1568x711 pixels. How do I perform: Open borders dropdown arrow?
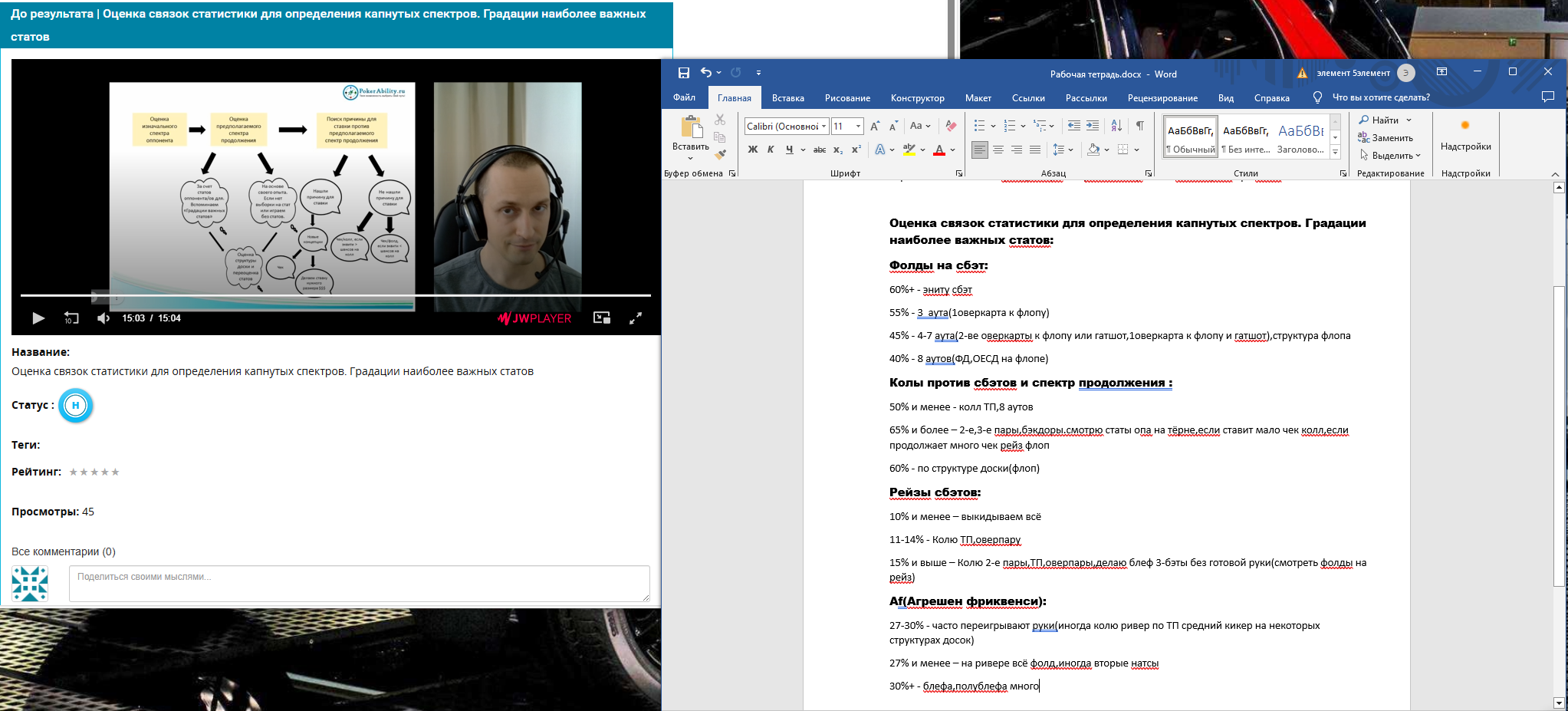coord(1136,150)
